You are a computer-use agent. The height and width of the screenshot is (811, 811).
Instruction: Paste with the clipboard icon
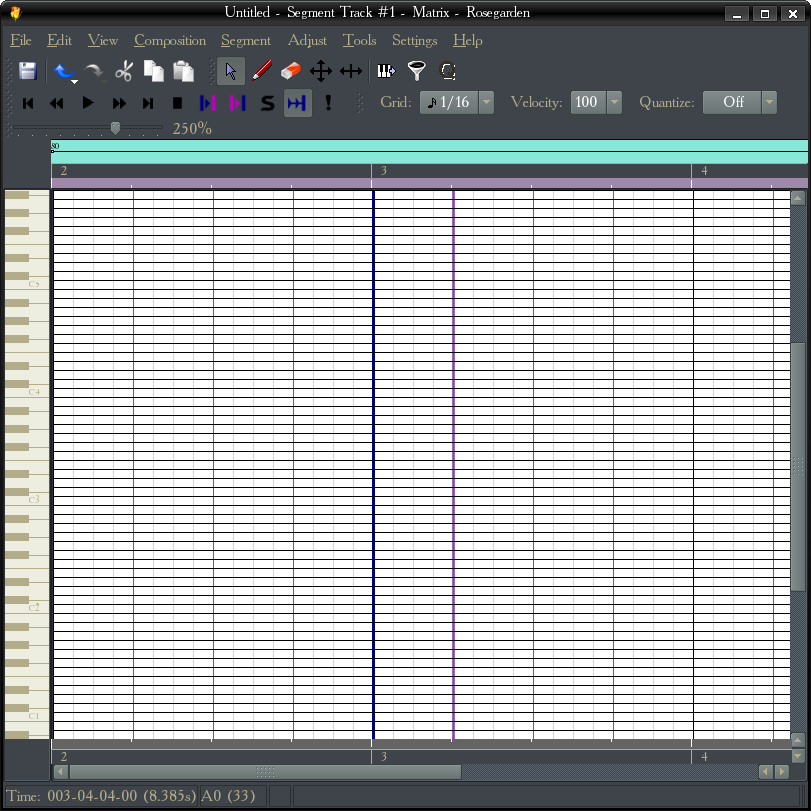(183, 71)
